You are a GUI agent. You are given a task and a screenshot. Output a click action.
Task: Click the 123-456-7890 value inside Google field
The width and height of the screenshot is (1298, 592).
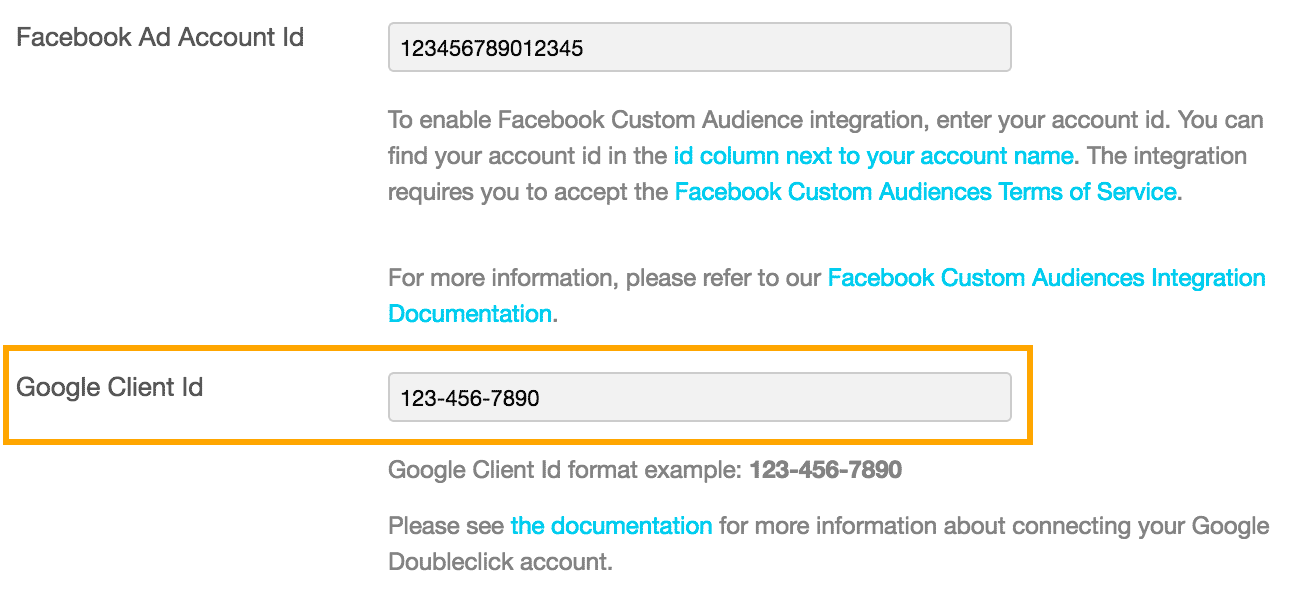coord(469,398)
